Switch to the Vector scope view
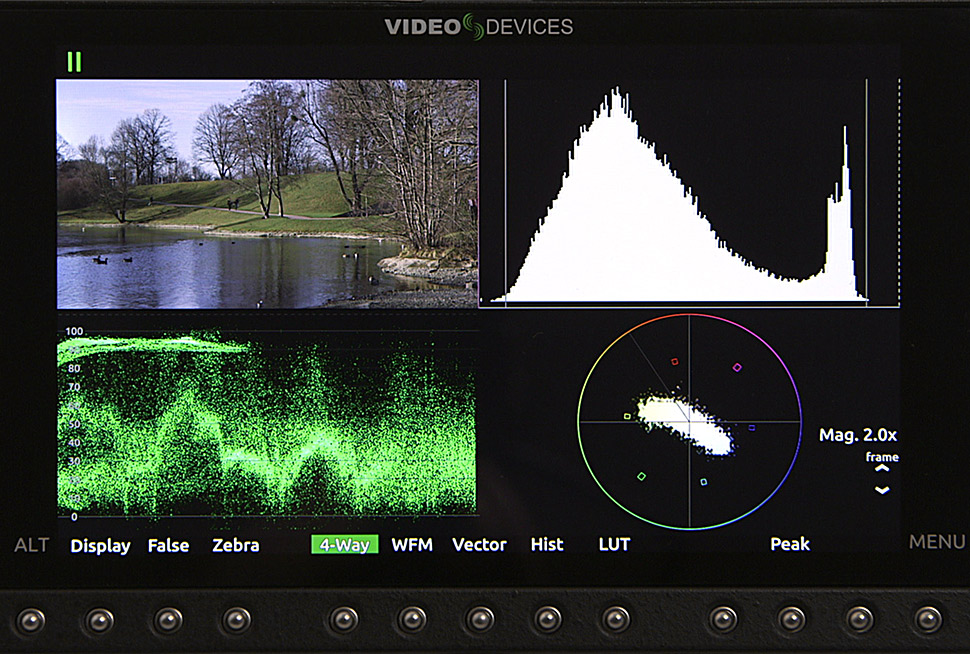Viewport: 970px width, 654px height. coord(479,545)
